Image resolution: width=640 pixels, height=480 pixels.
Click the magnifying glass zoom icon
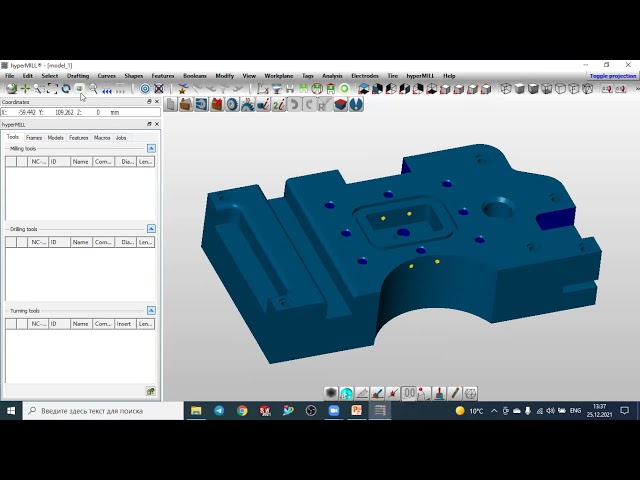click(93, 89)
